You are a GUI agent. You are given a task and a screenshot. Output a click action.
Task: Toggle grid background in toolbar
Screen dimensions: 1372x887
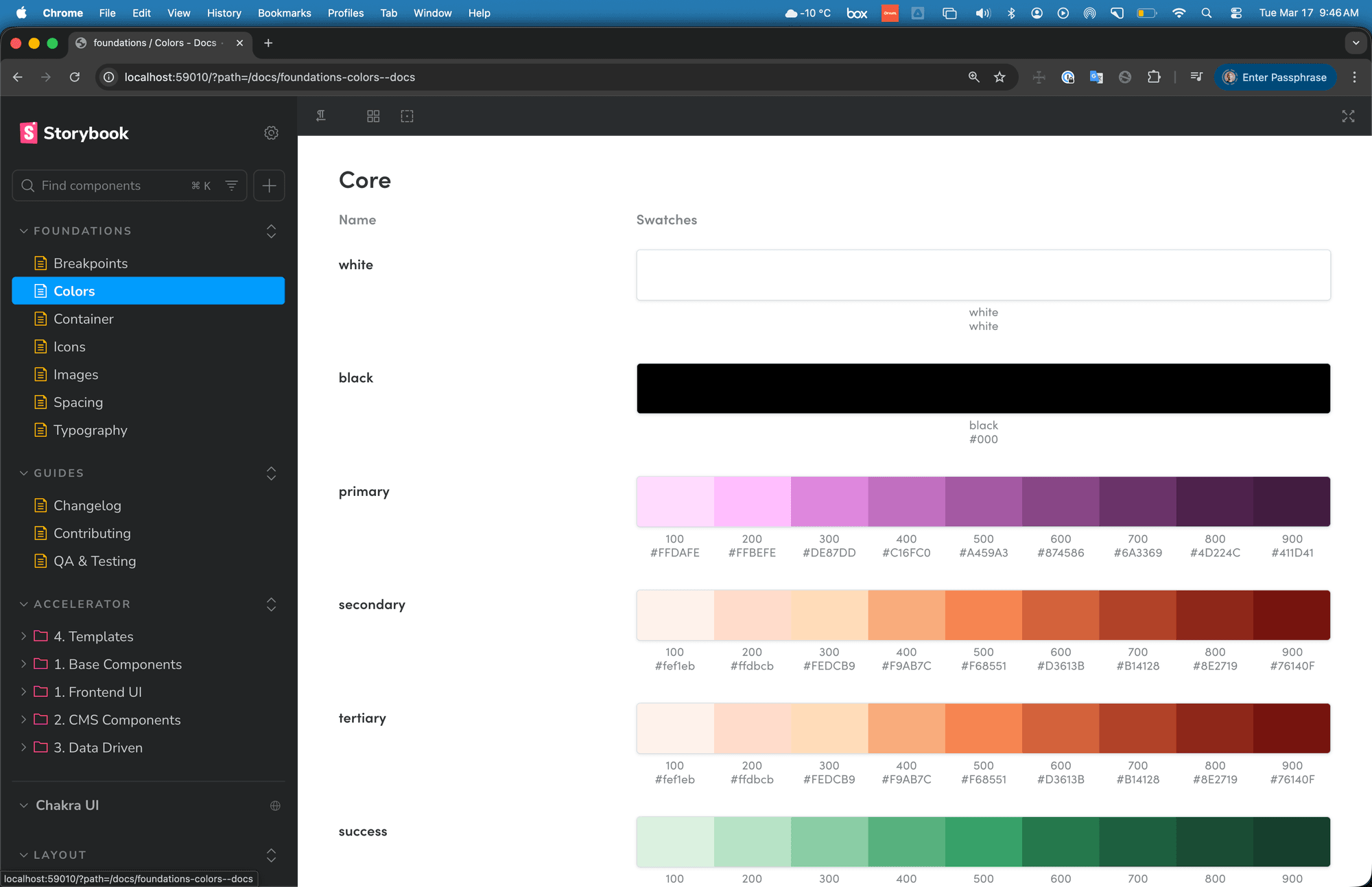pyautogui.click(x=373, y=116)
